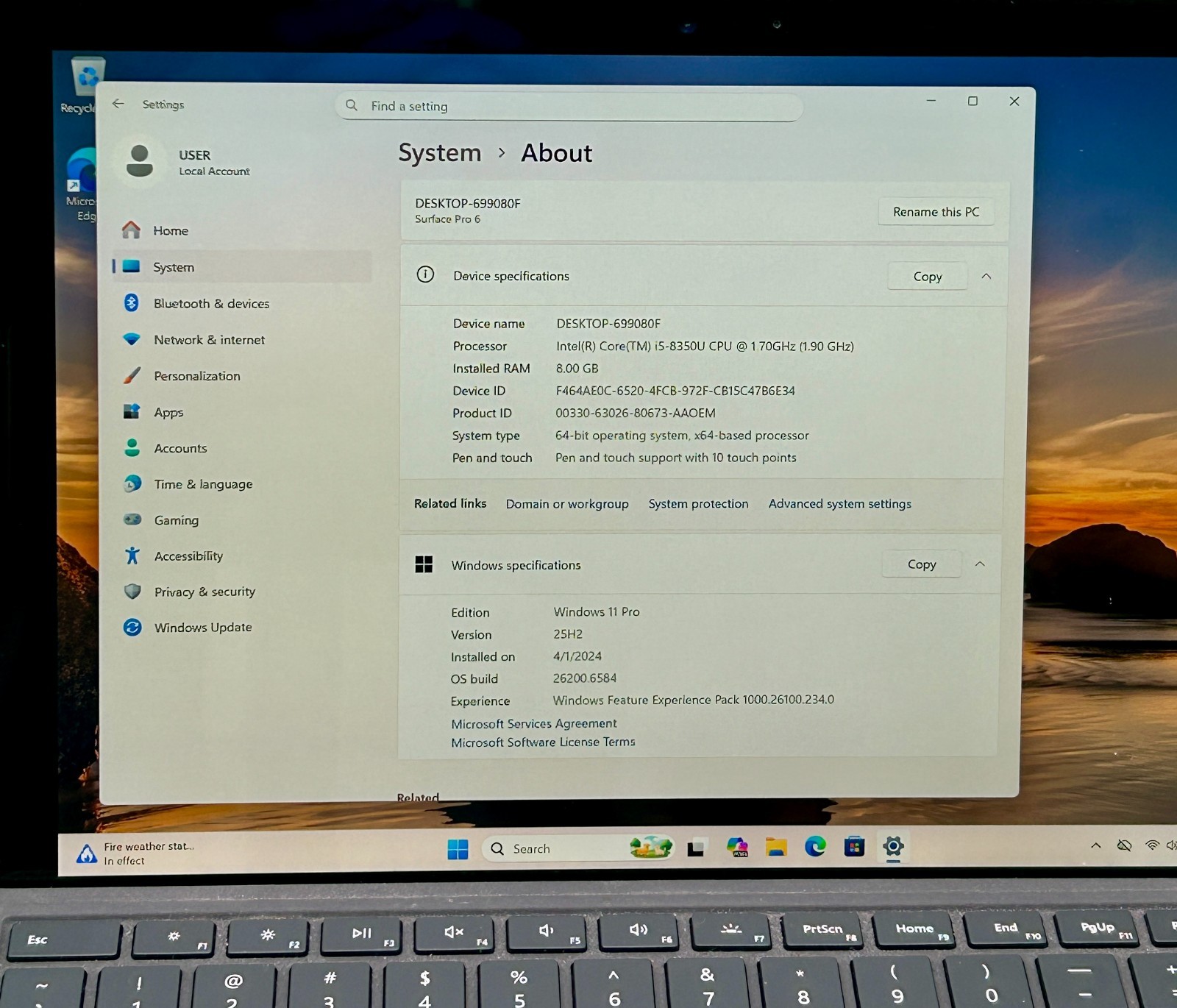This screenshot has height=1008, width=1177.
Task: Click the Wi-Fi icon in system tray
Action: pyautogui.click(x=1152, y=845)
